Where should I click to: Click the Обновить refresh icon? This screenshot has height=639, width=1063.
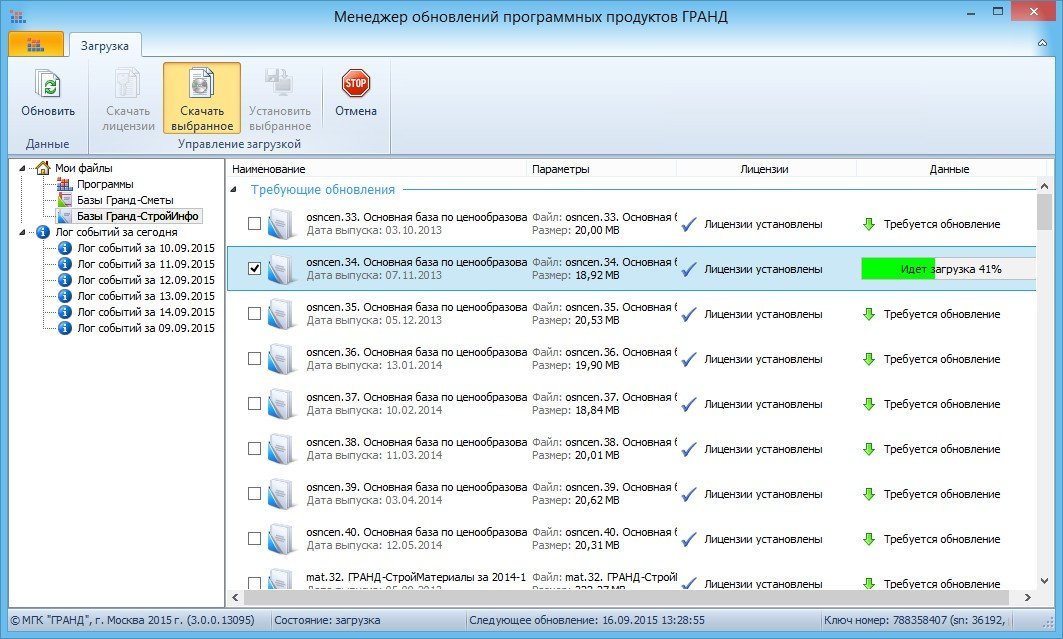48,84
